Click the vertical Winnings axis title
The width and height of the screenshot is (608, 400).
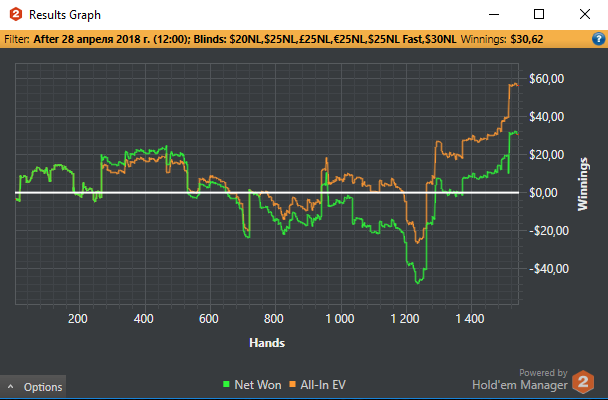point(583,184)
